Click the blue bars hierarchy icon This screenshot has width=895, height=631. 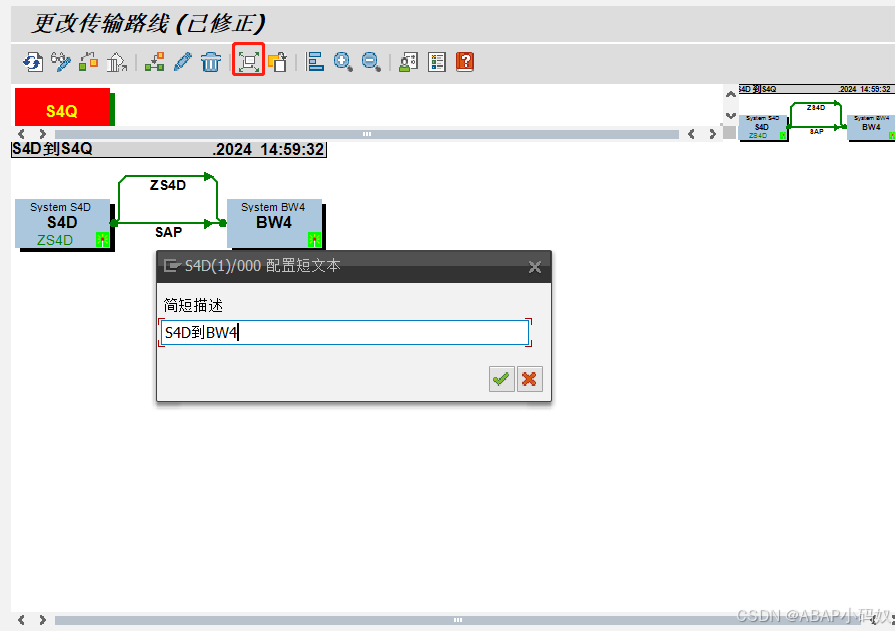click(315, 62)
